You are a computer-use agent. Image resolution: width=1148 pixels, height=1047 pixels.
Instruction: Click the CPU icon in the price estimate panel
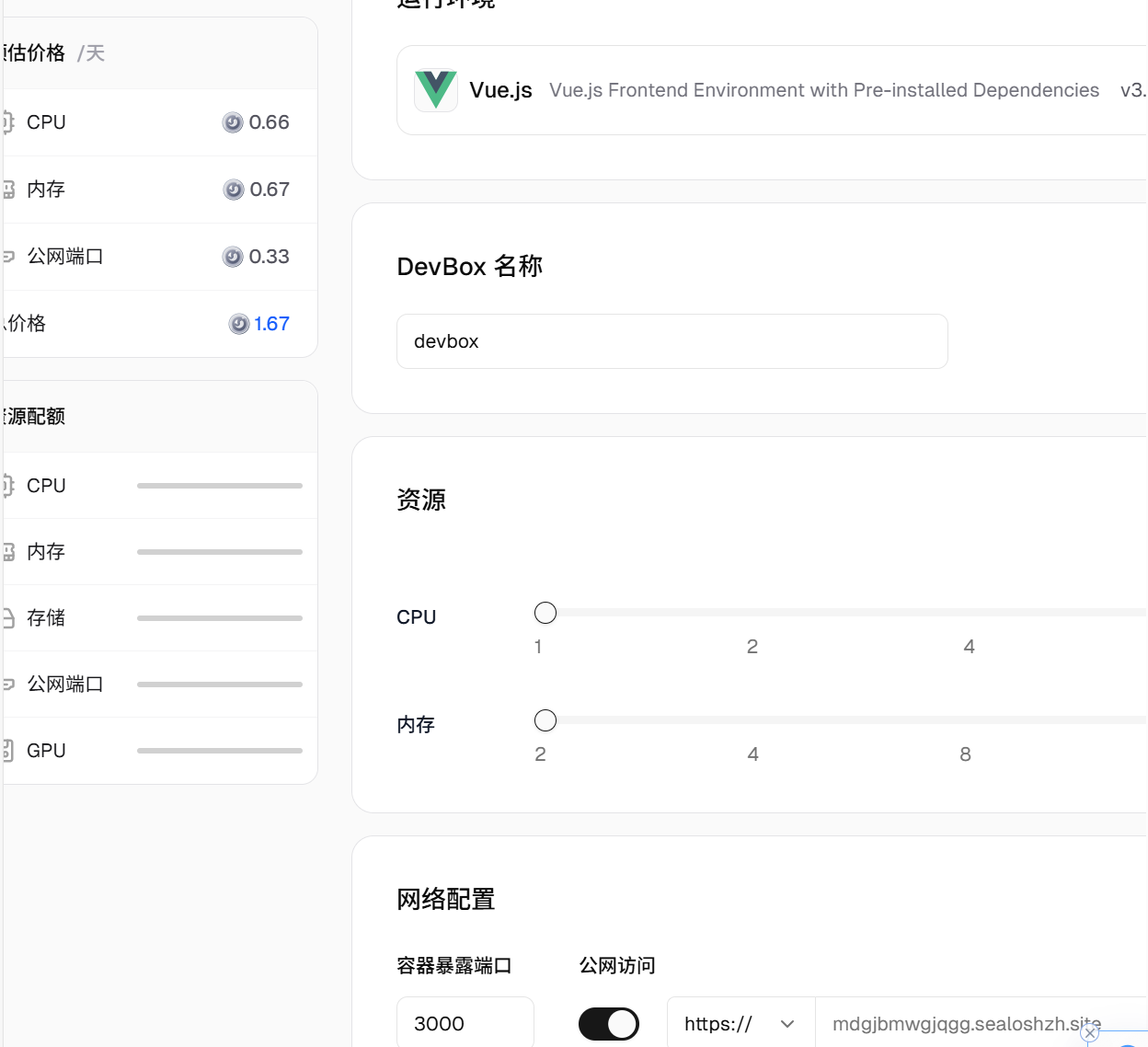[6, 121]
